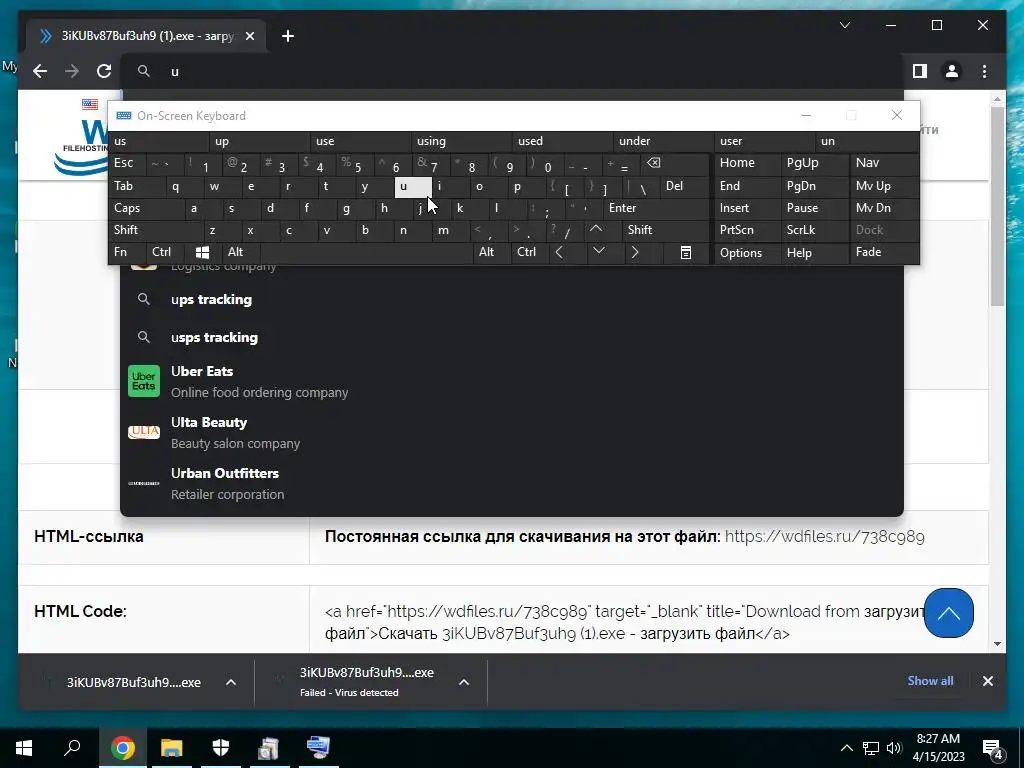The height and width of the screenshot is (768, 1024).
Task: Close the downloads bar
Action: (x=987, y=681)
